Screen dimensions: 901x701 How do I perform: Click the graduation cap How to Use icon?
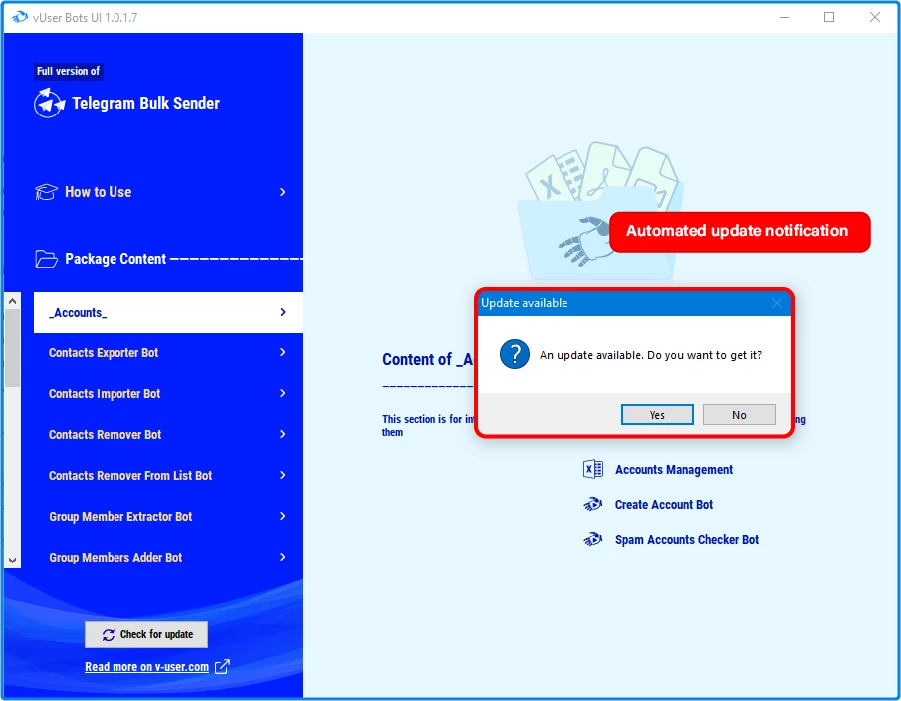(46, 192)
